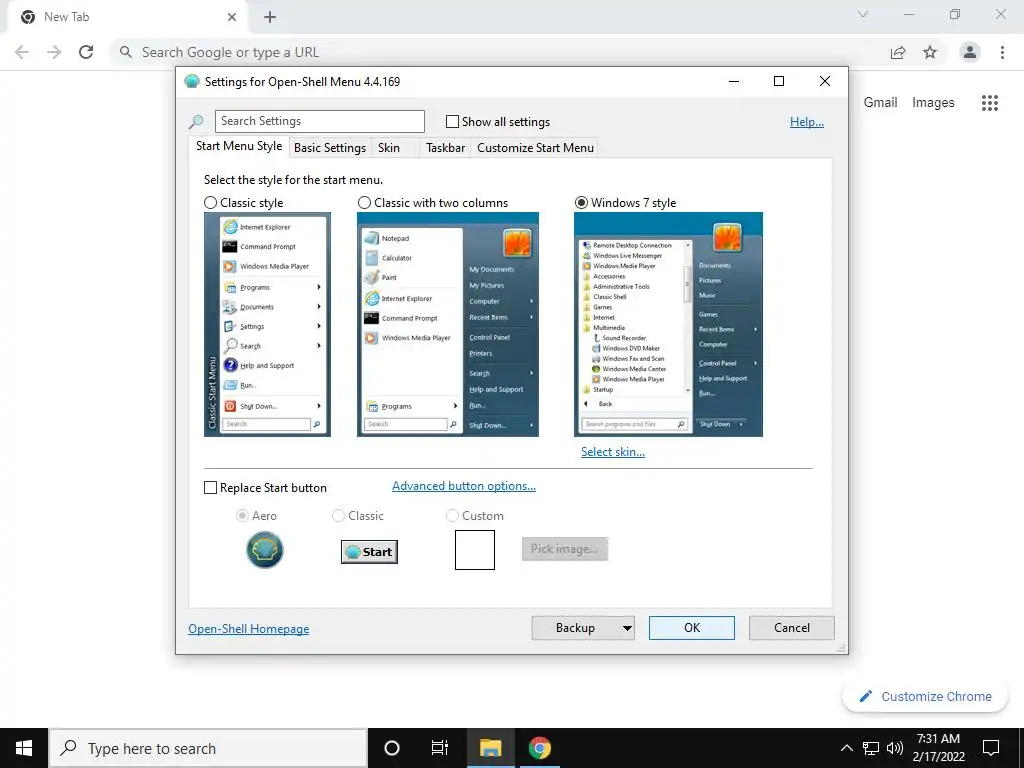Open the Google apps grid

[x=990, y=103]
